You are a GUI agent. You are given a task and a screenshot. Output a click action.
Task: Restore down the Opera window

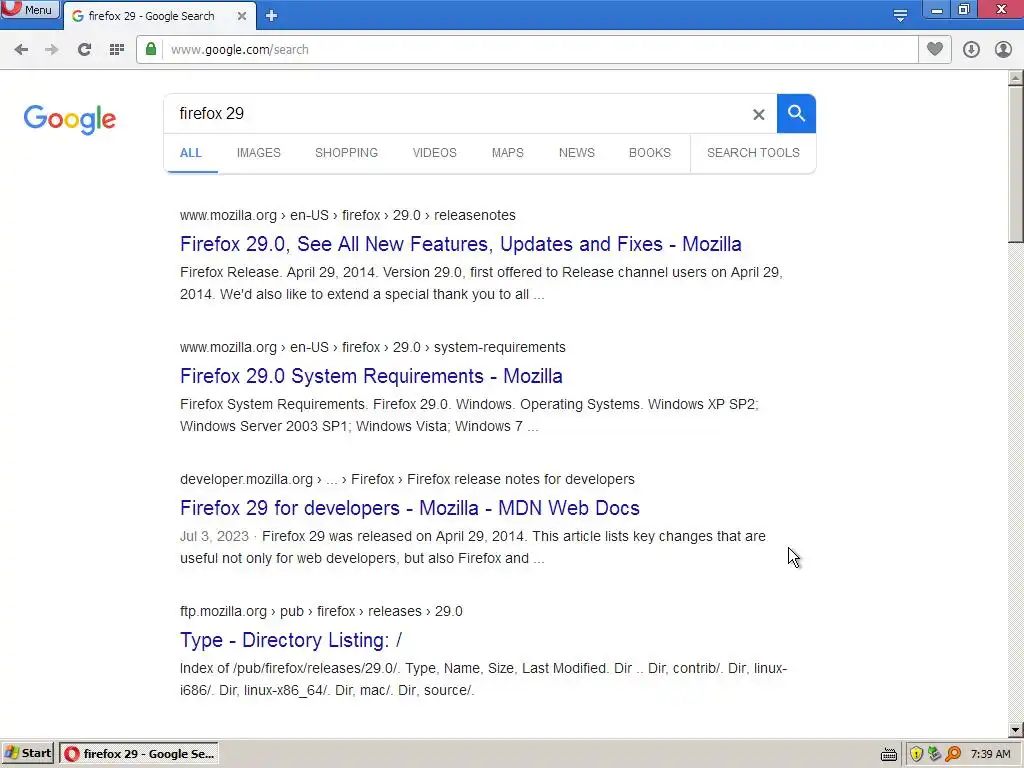click(964, 10)
